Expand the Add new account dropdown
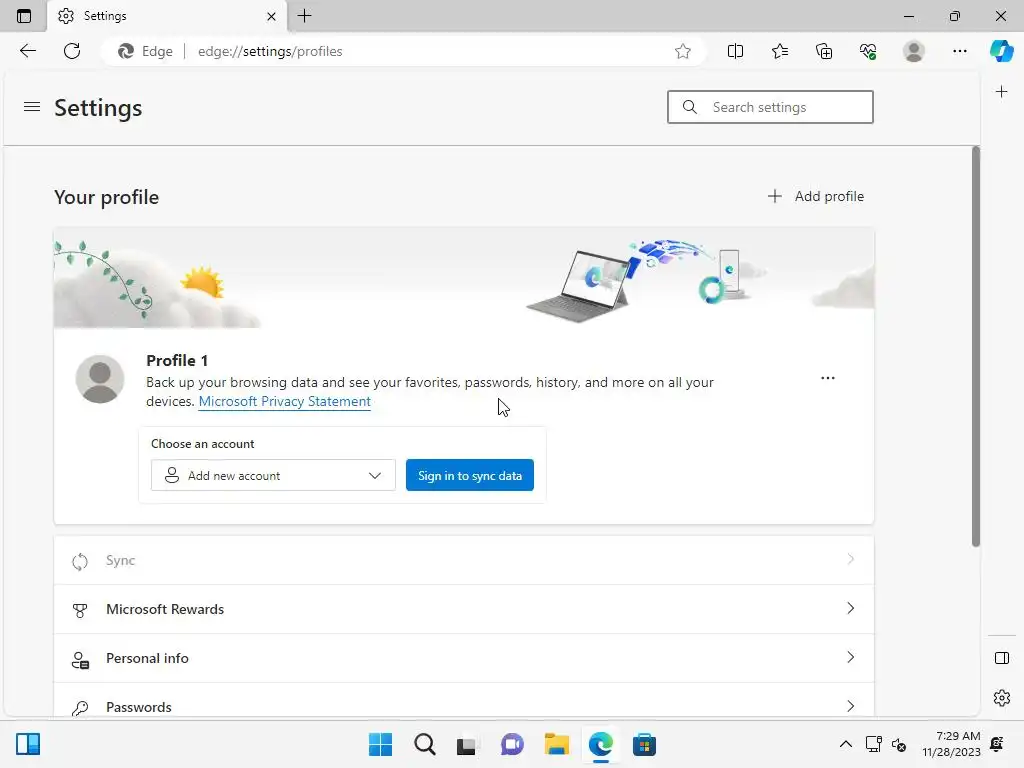Image resolution: width=1024 pixels, height=768 pixels. pos(273,475)
